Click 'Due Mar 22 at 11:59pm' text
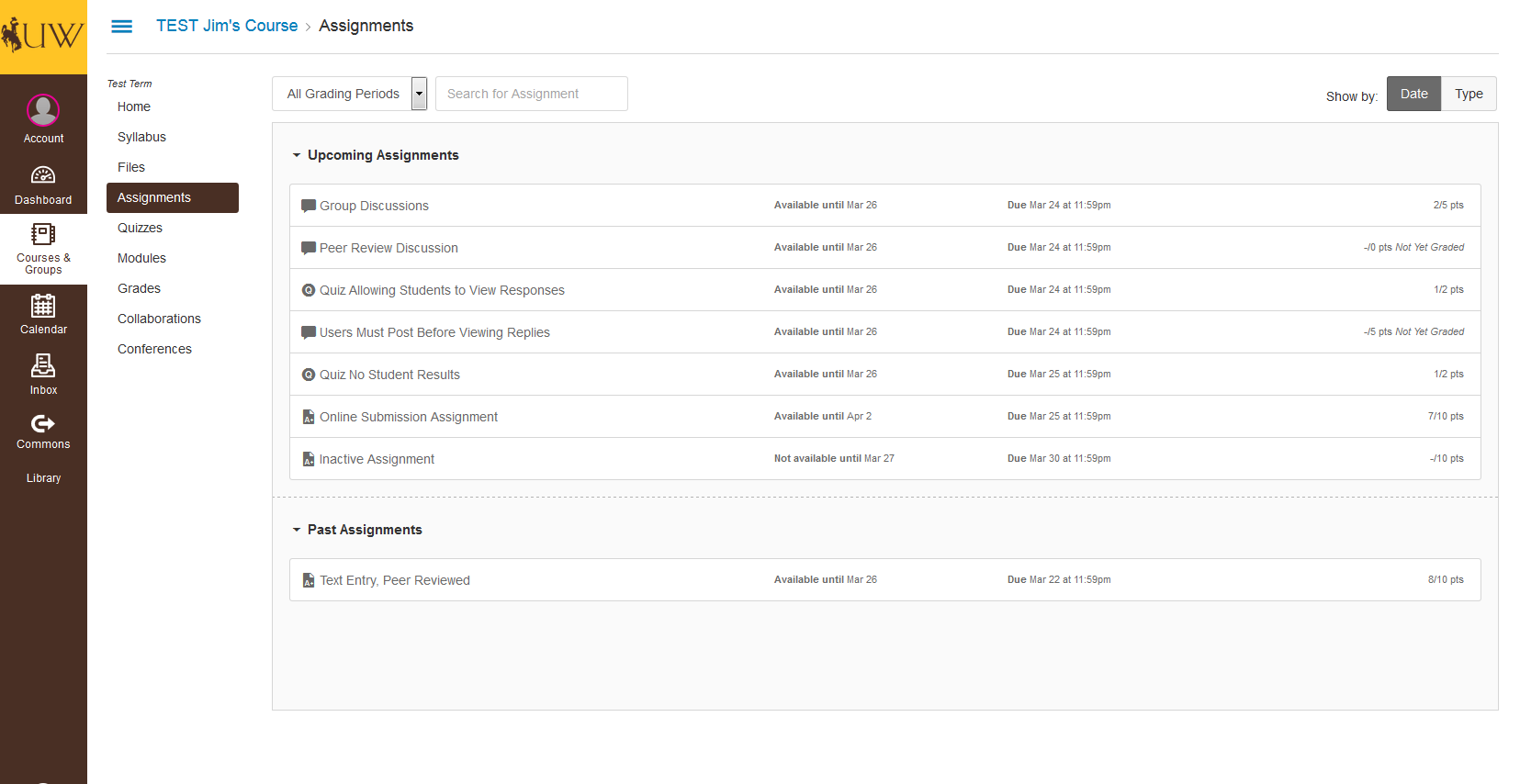The width and height of the screenshot is (1520, 784). [1059, 580]
